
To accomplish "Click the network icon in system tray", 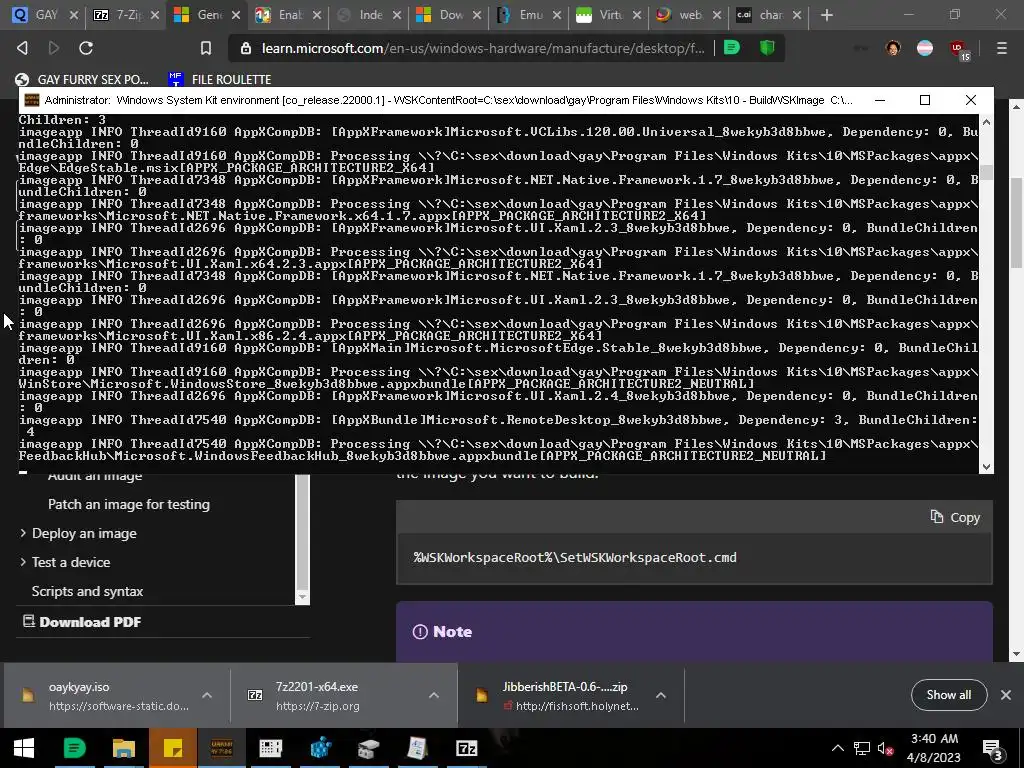I will click(x=862, y=748).
